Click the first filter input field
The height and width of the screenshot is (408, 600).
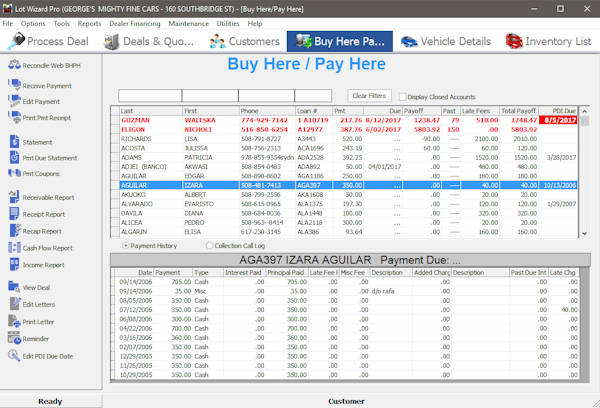point(148,96)
